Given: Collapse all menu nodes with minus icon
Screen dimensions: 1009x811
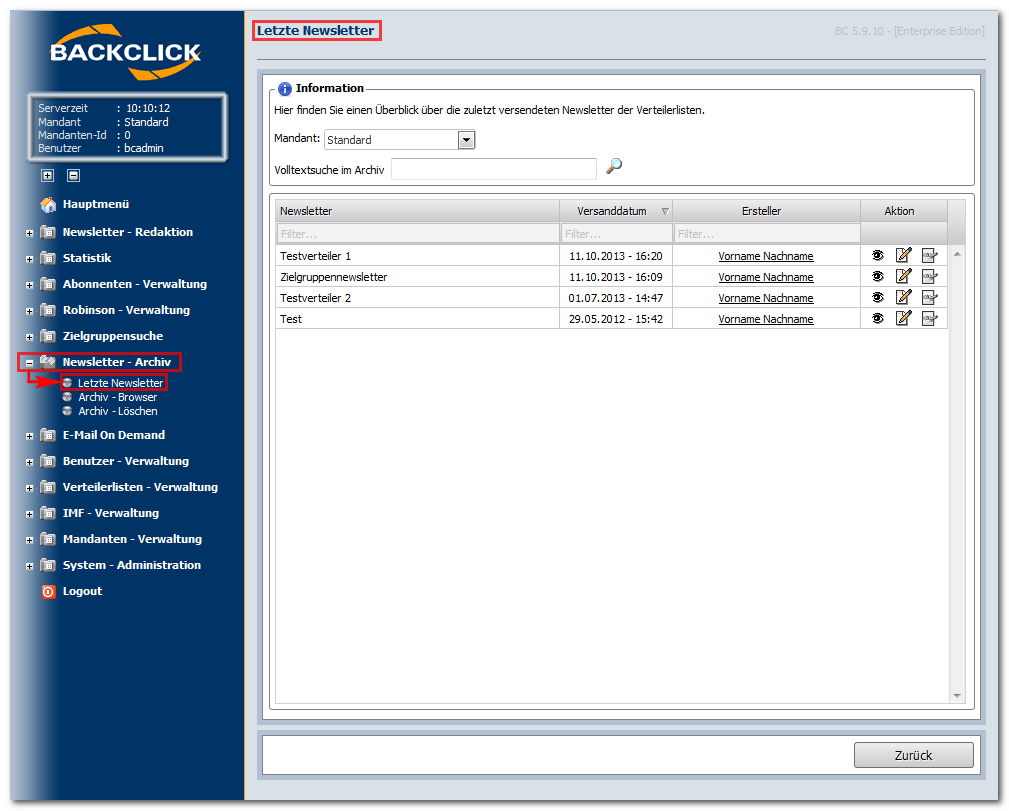Looking at the screenshot, I should (x=73, y=175).
